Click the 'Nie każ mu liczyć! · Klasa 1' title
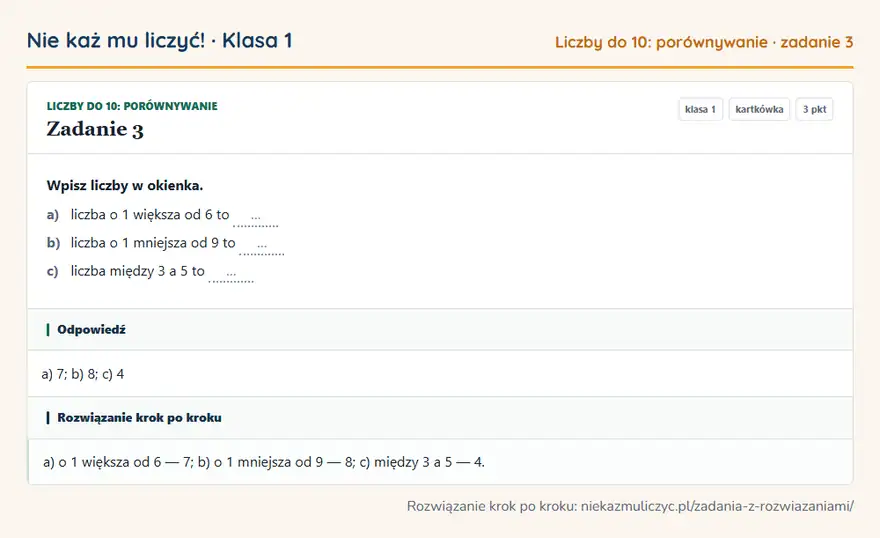This screenshot has width=880, height=538. 159,40
